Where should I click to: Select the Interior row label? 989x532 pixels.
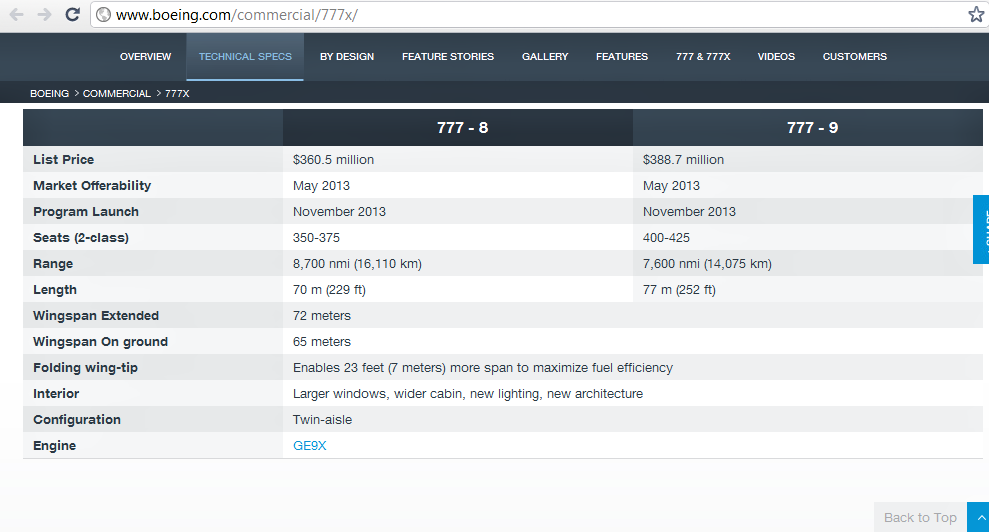(56, 393)
